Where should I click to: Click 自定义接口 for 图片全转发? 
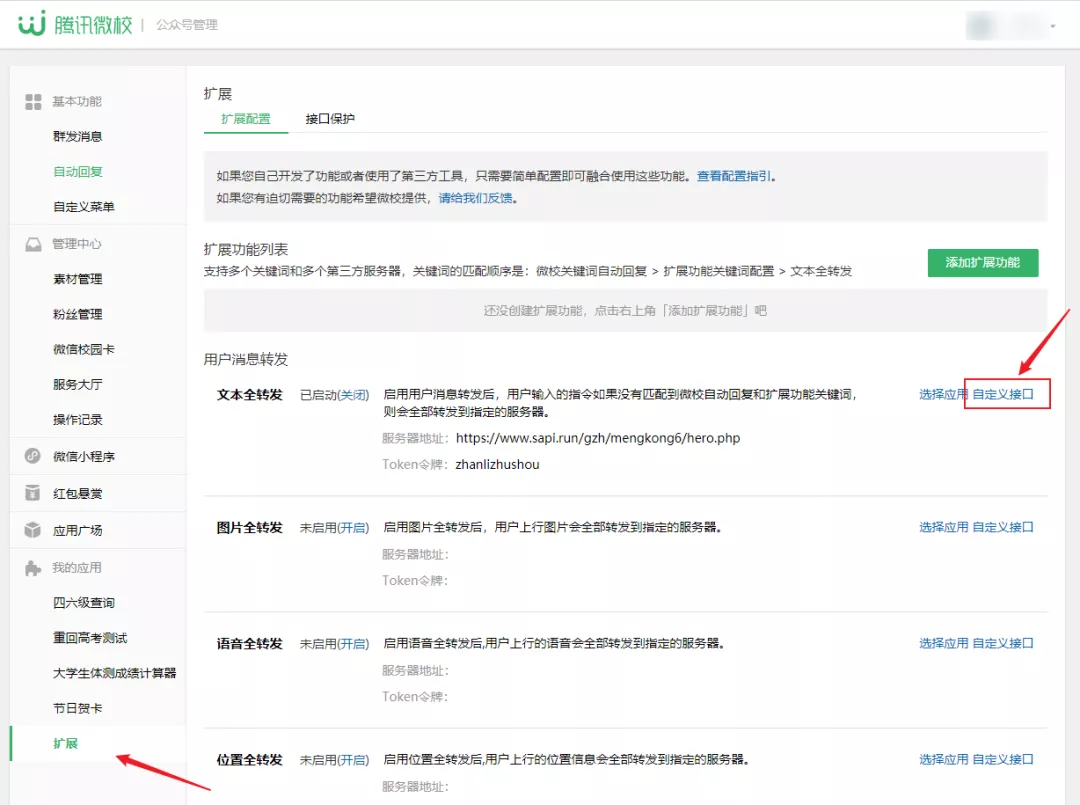tap(1004, 527)
